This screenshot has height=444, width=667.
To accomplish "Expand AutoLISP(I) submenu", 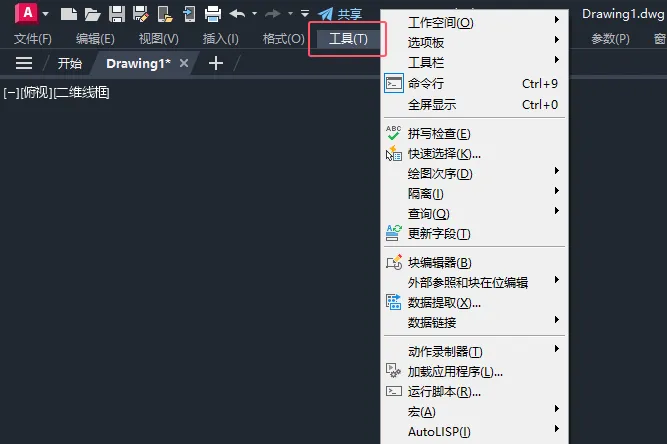I will coord(474,432).
